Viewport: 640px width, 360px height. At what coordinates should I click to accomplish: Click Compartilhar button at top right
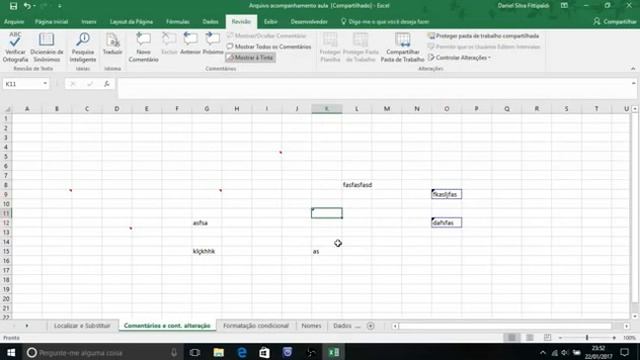coord(614,21)
